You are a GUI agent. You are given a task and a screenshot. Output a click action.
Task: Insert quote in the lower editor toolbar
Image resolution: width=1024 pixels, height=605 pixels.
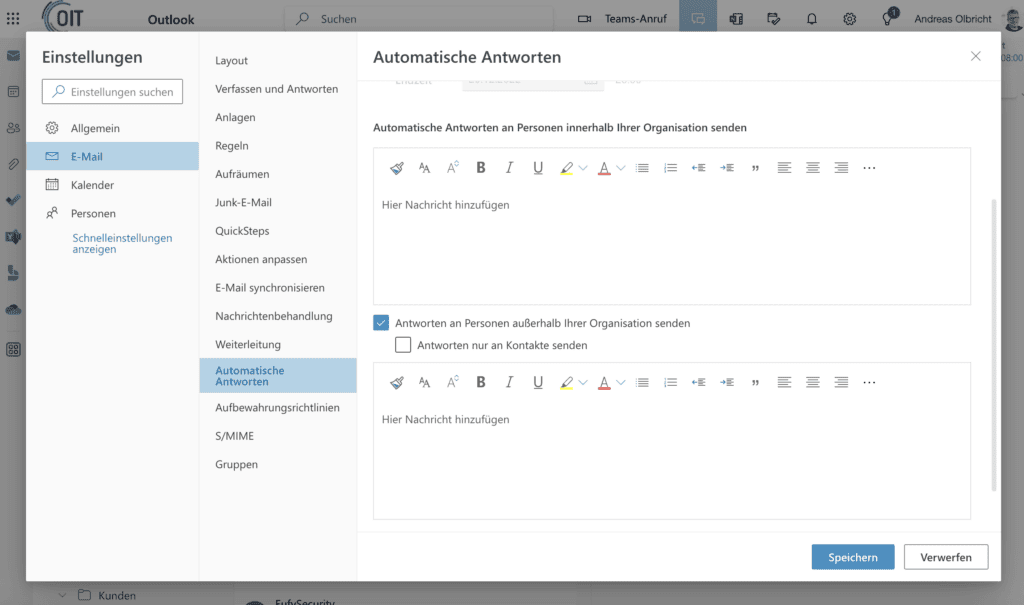click(x=755, y=382)
